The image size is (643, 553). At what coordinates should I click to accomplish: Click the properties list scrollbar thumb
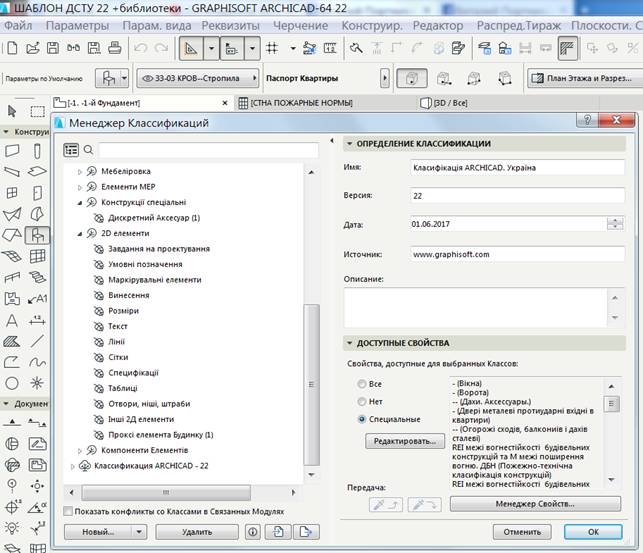point(611,404)
